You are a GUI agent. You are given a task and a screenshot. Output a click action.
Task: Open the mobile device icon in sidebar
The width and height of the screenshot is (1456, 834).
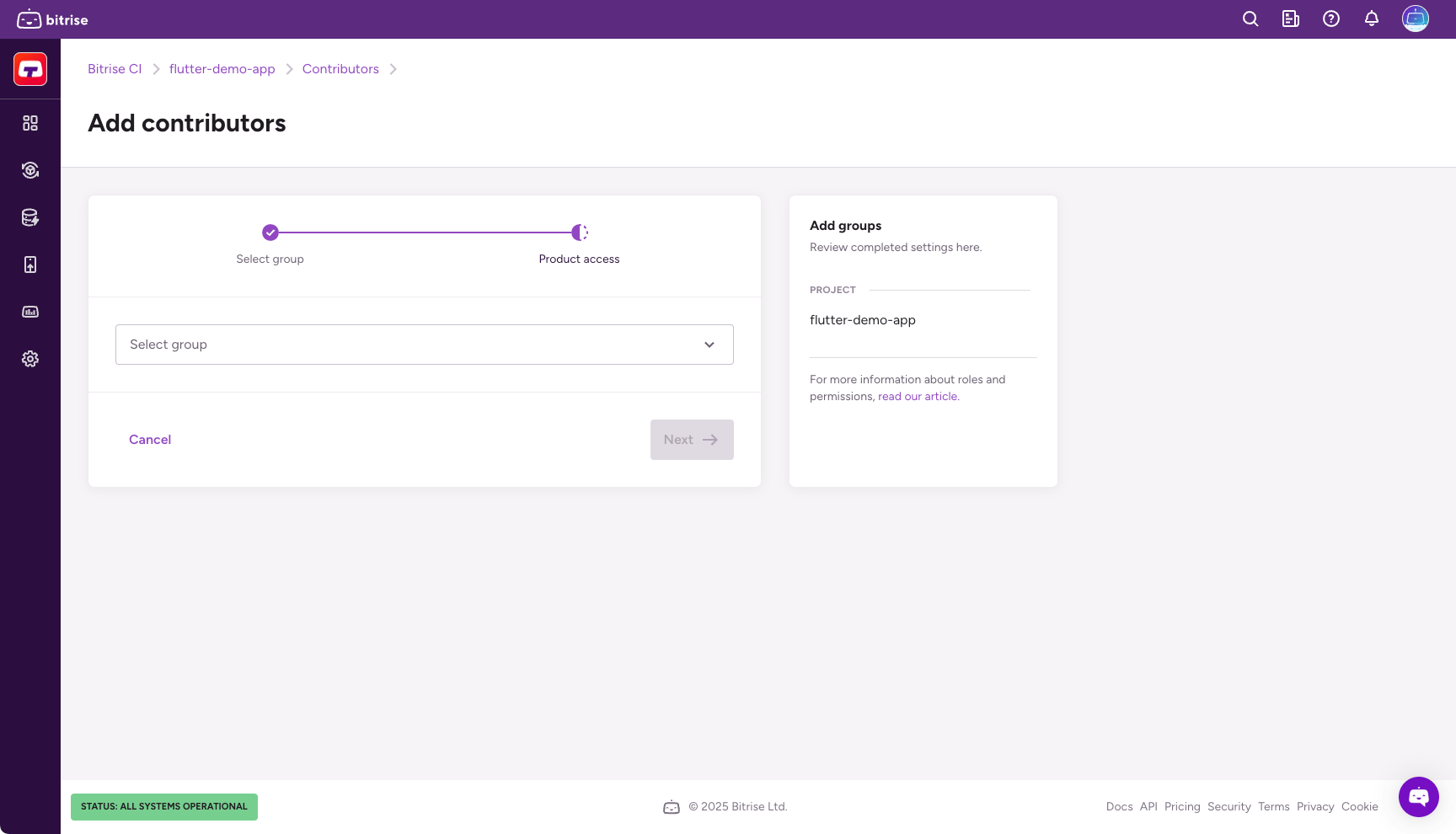(x=30, y=265)
